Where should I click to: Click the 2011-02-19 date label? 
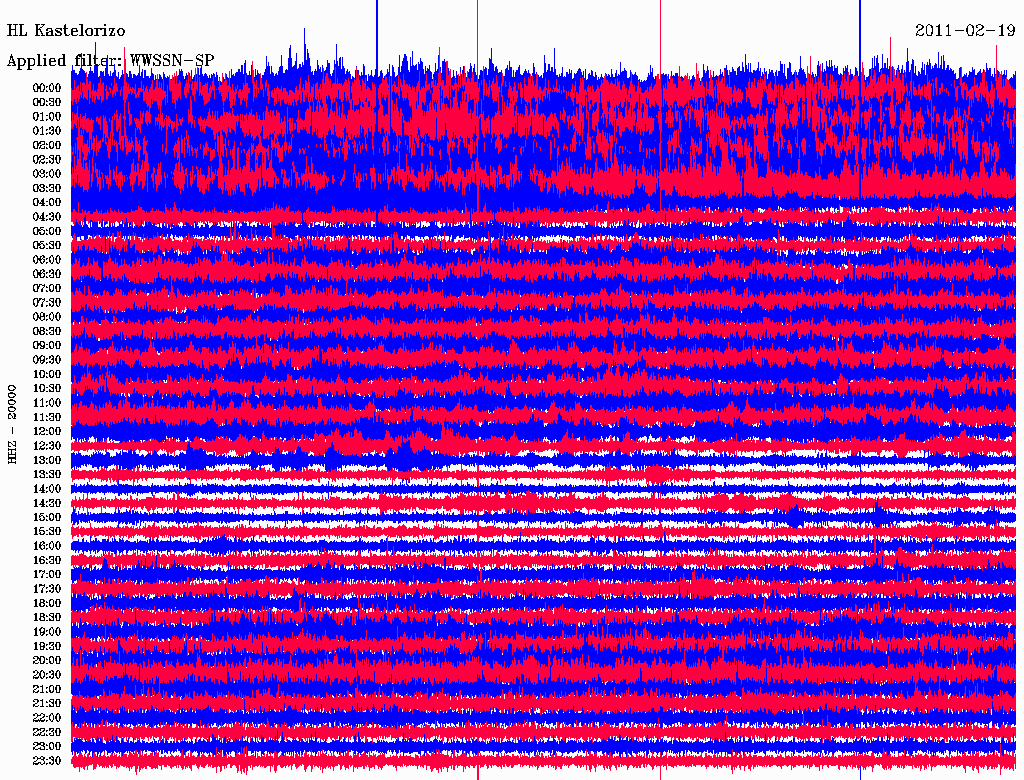point(964,31)
